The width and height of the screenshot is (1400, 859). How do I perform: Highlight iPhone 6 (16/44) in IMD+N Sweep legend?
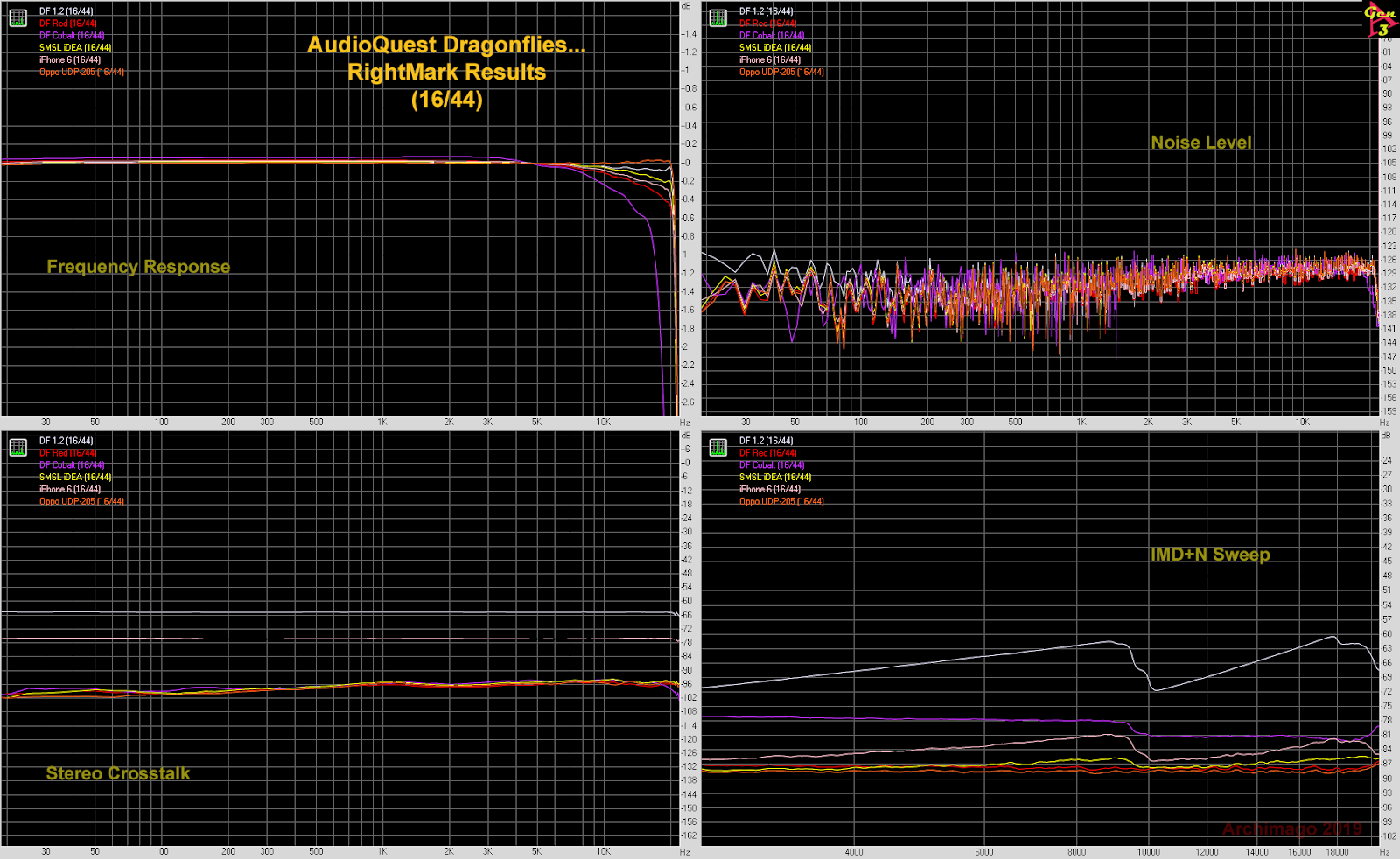tap(770, 490)
